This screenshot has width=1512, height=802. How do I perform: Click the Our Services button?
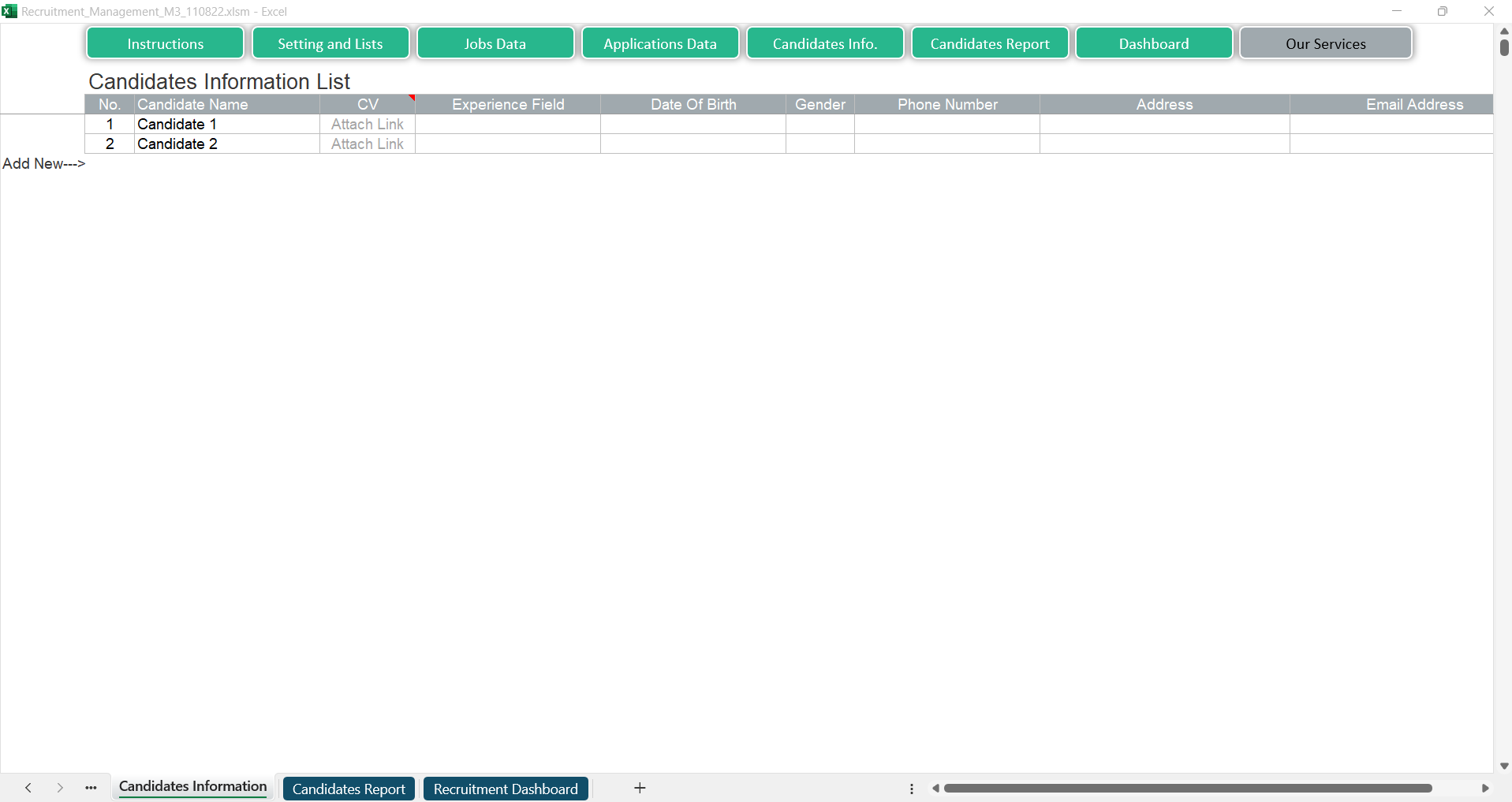tap(1325, 43)
